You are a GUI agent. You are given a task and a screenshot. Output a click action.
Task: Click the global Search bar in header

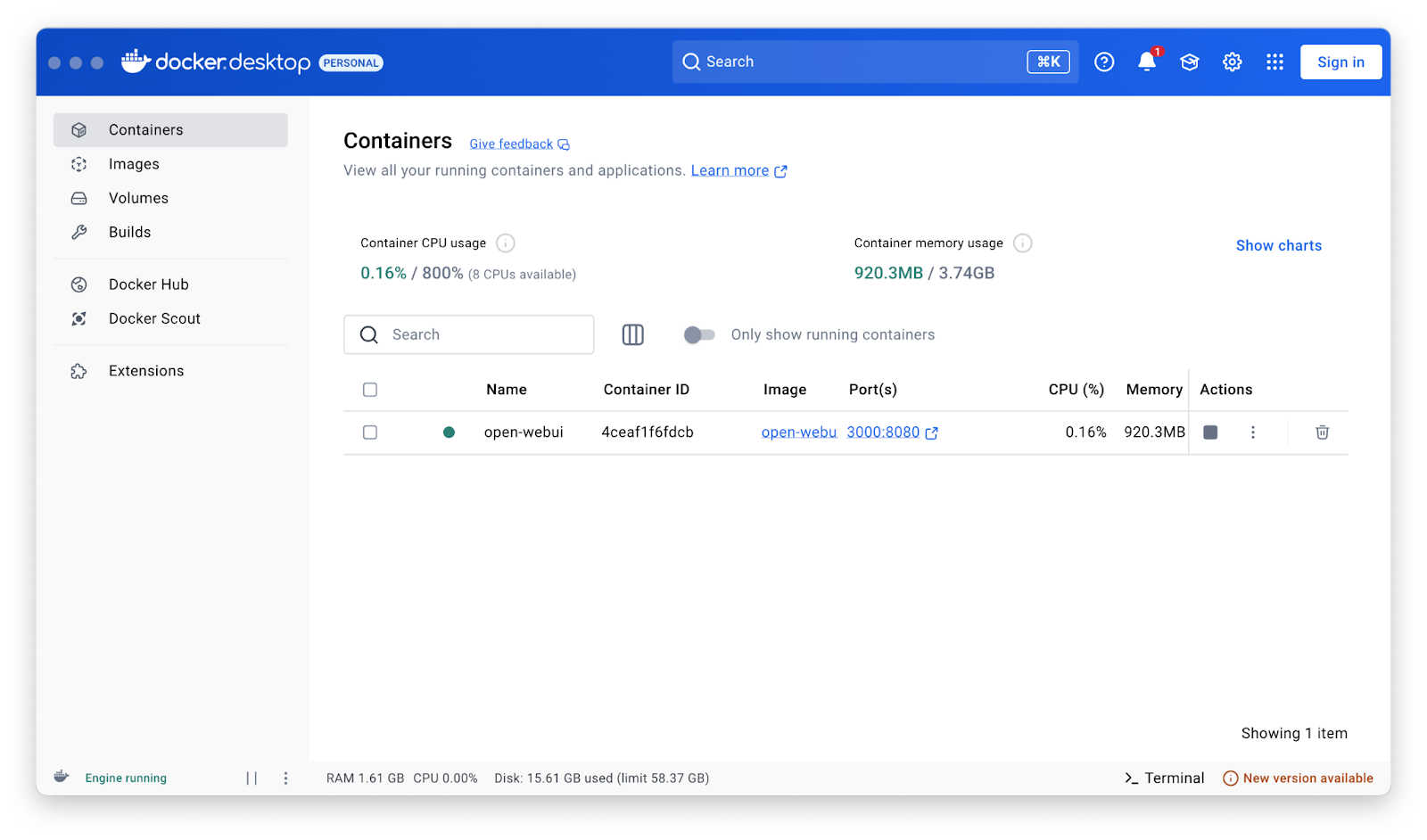875,62
